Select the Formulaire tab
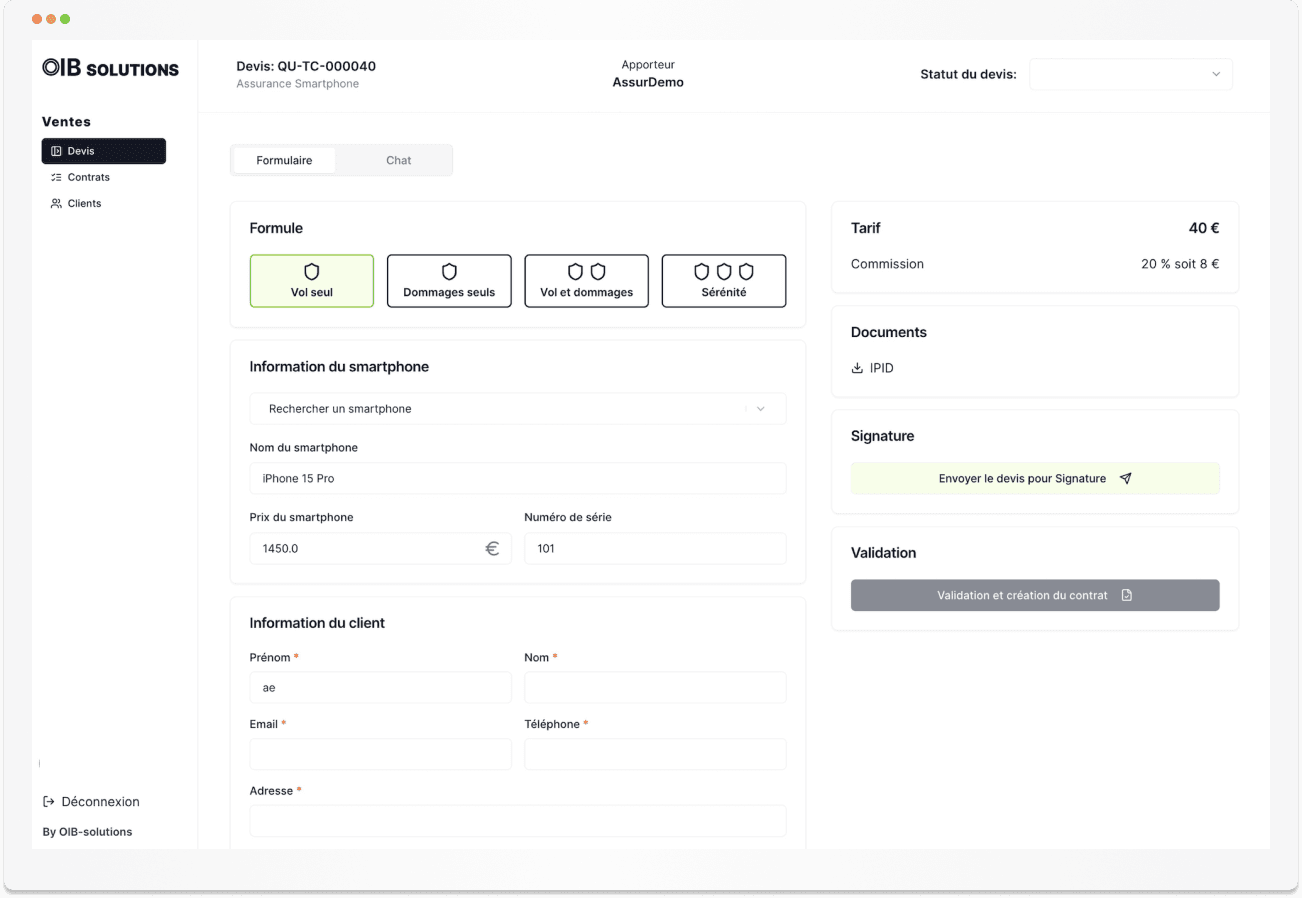The image size is (1302, 898). (284, 160)
